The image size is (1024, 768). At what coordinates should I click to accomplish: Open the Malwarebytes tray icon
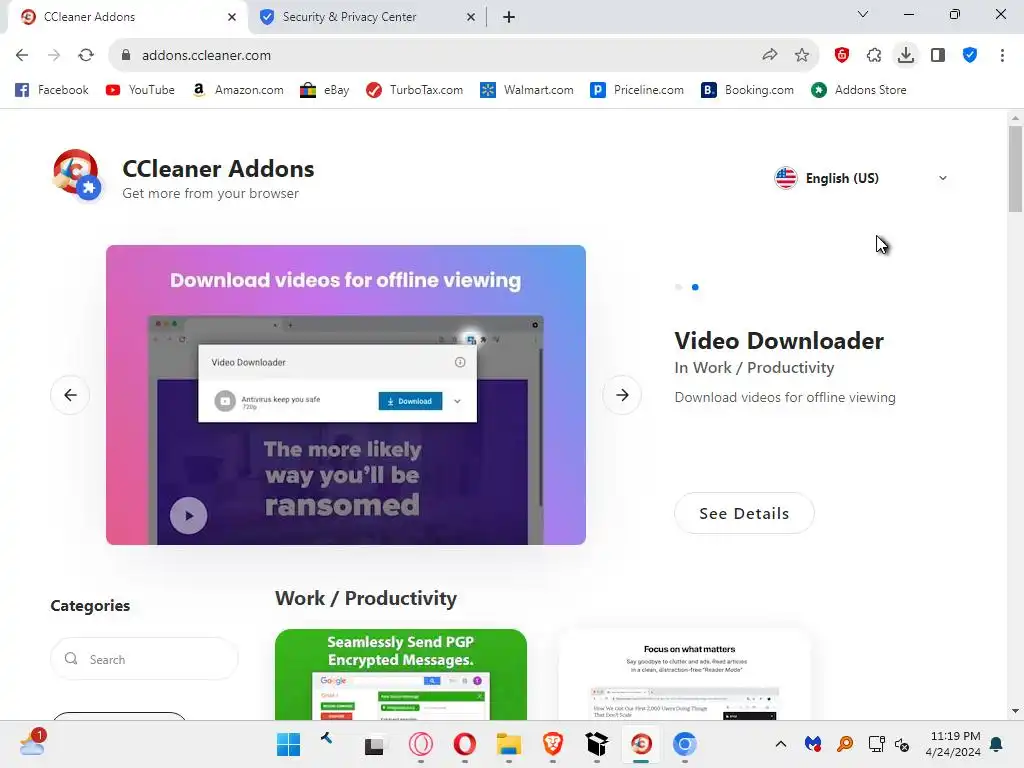pyautogui.click(x=813, y=744)
